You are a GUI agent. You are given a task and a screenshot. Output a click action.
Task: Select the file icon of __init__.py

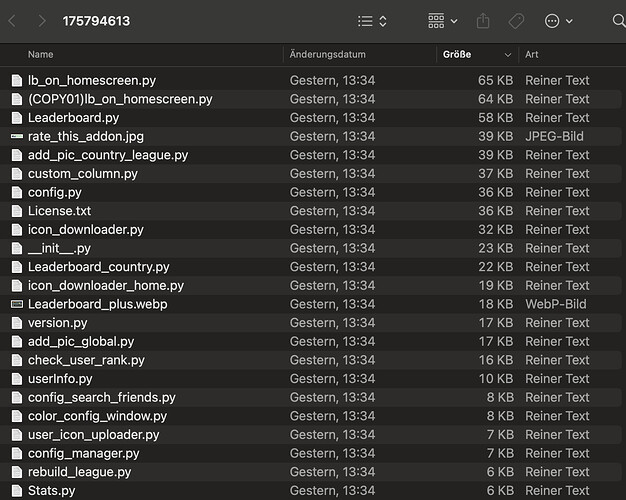click(17, 248)
